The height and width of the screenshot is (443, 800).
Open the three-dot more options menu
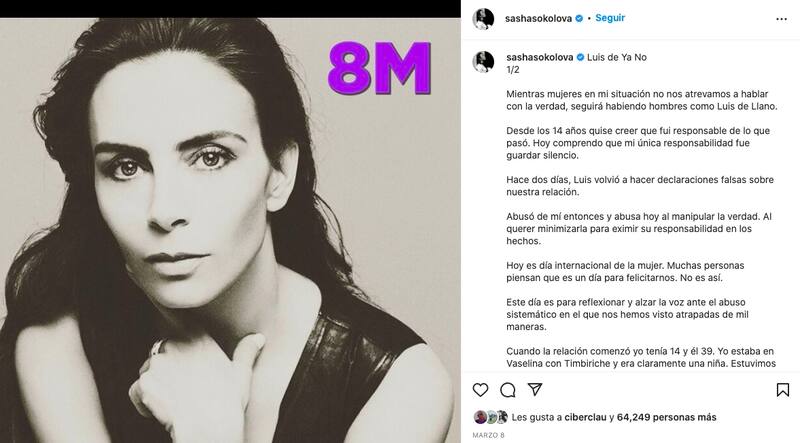[x=782, y=19]
